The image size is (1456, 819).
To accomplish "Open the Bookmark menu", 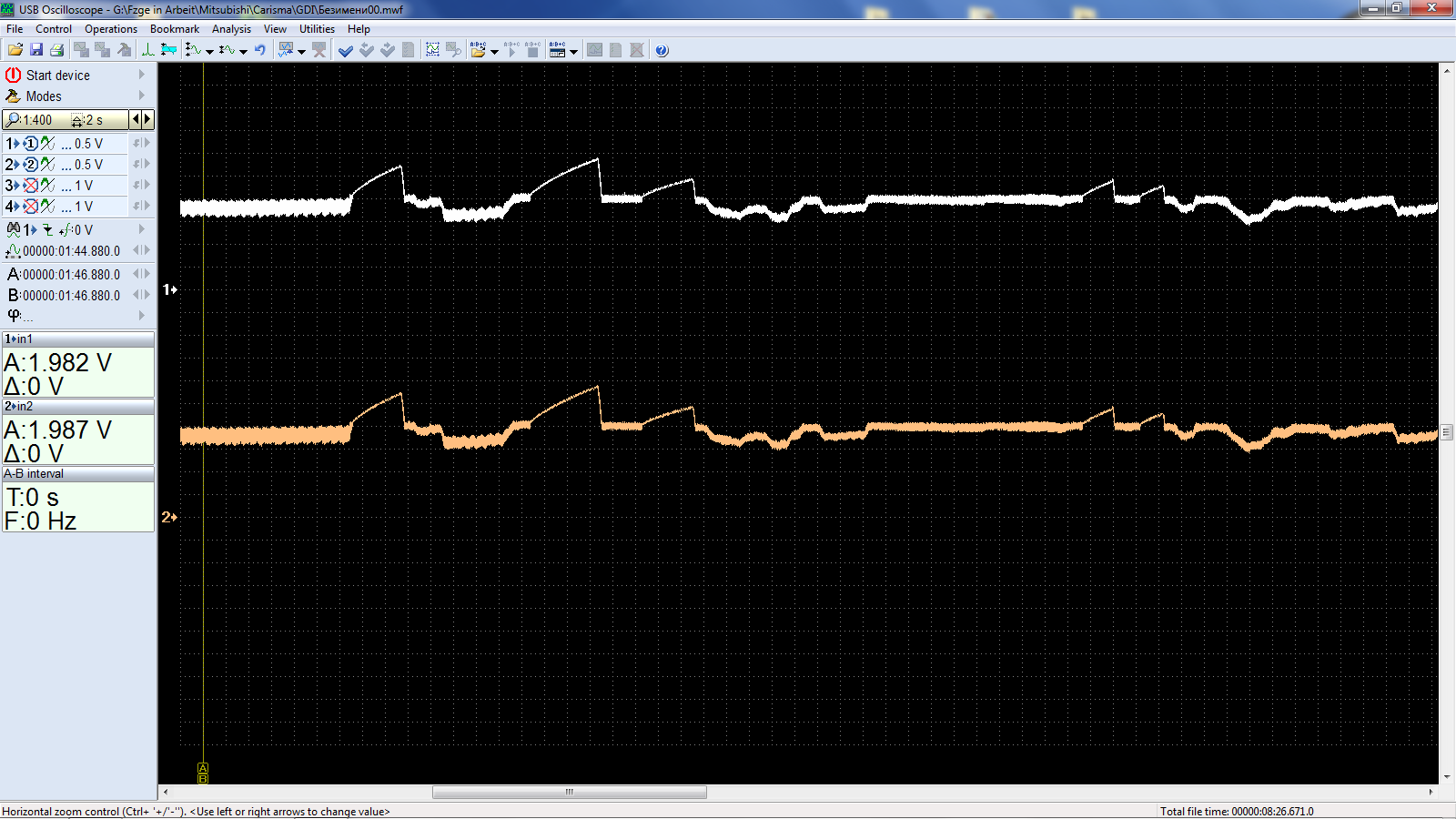I will tap(174, 29).
